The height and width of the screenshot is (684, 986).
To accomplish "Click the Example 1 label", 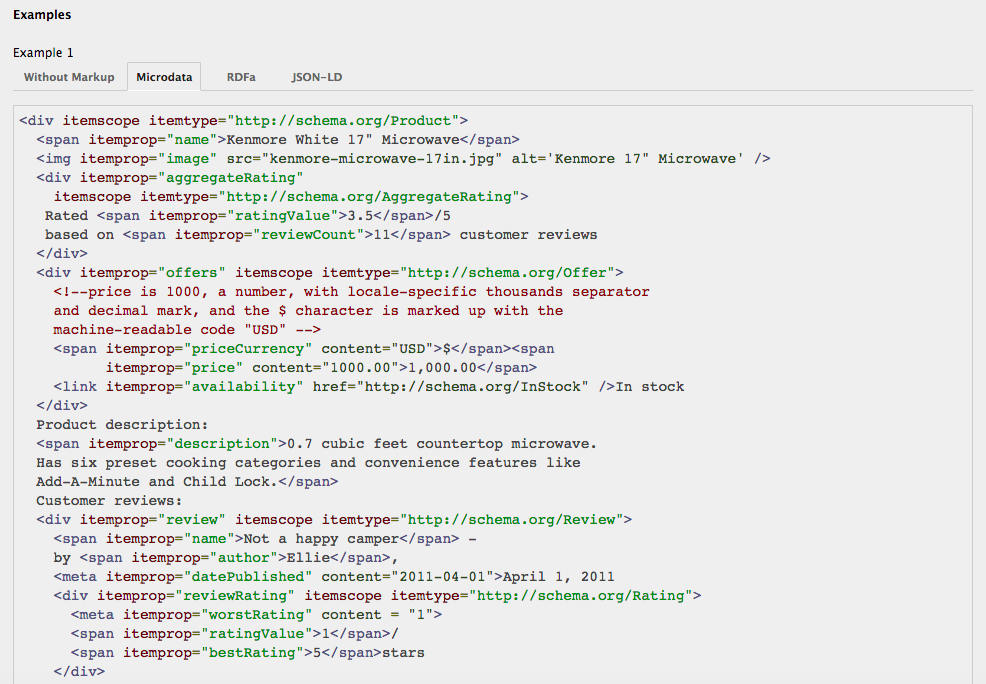I will point(43,53).
